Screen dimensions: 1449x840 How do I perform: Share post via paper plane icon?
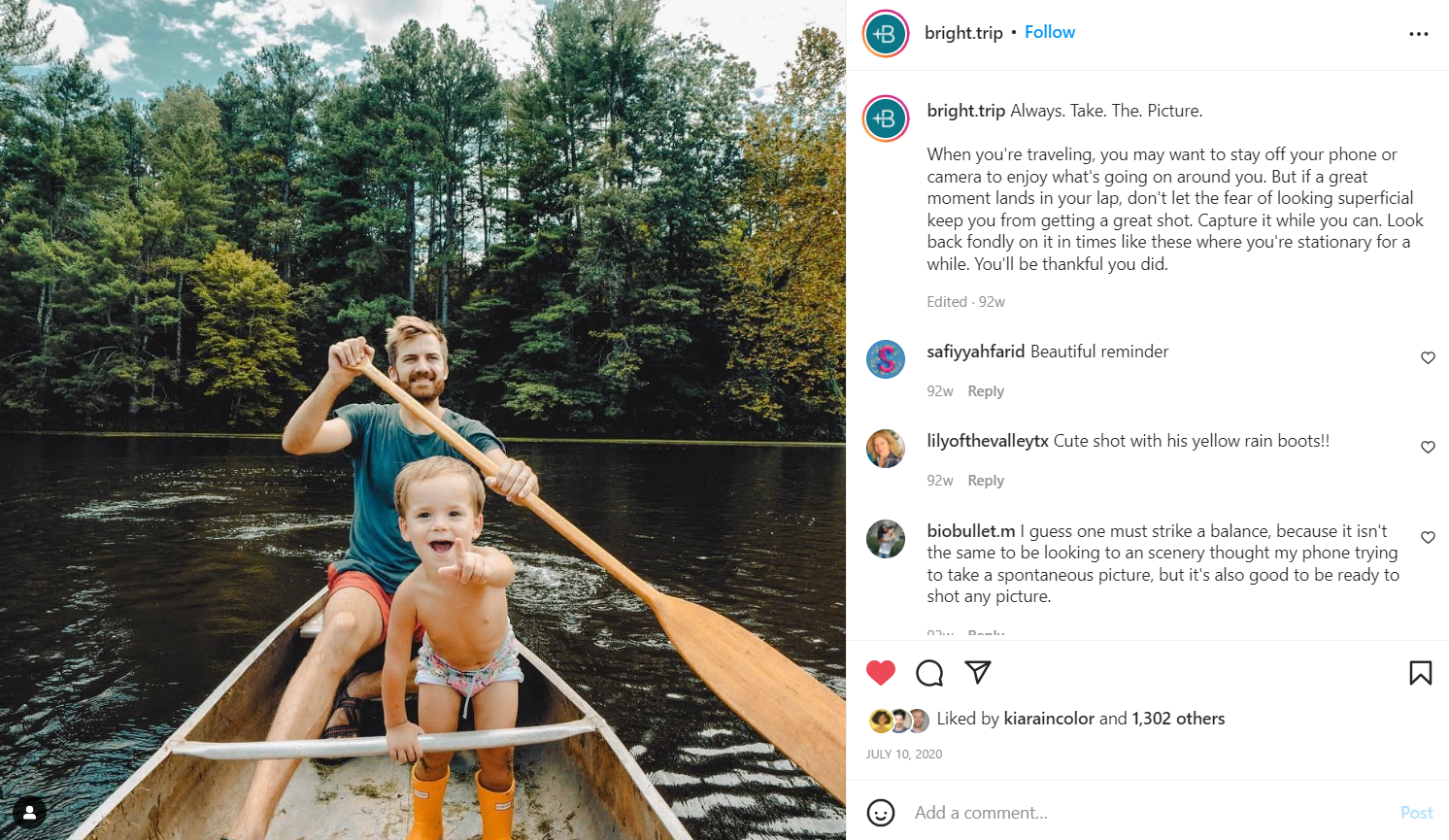coord(978,672)
